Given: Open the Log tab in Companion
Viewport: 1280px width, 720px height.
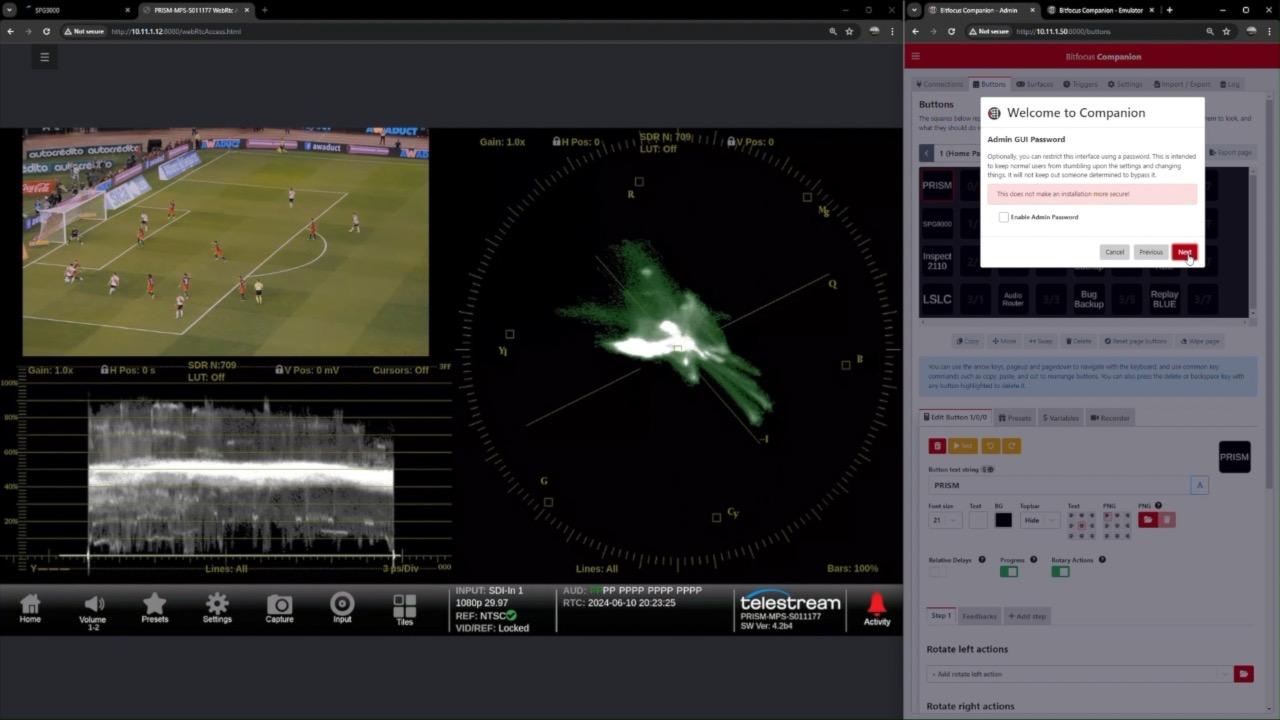Looking at the screenshot, I should coord(1230,84).
